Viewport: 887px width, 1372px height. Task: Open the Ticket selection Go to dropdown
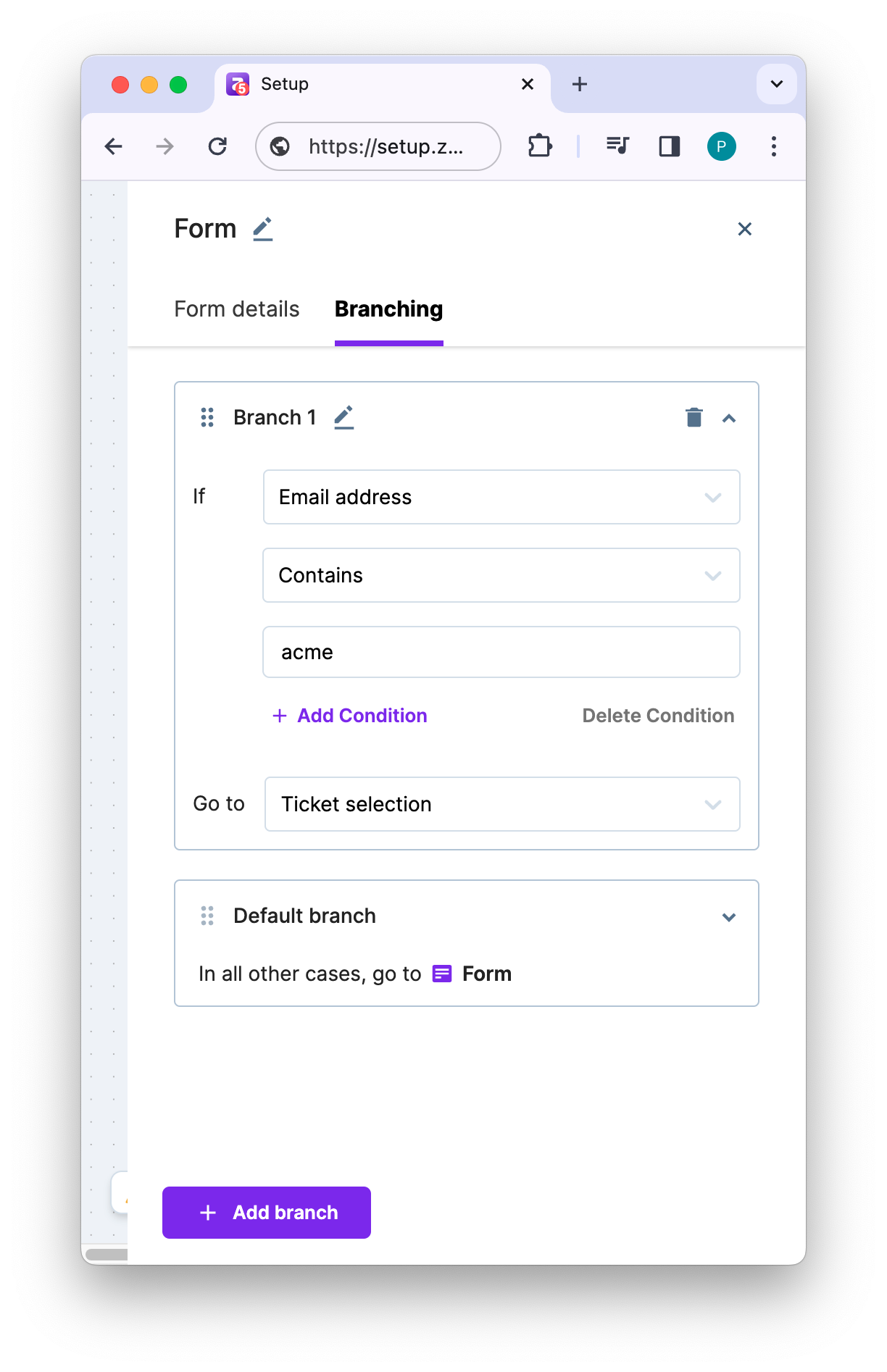pos(501,804)
